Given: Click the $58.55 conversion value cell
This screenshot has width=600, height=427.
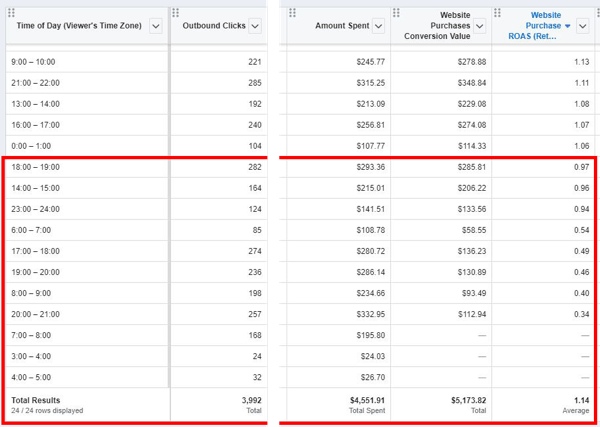Looking at the screenshot, I should 474,230.
